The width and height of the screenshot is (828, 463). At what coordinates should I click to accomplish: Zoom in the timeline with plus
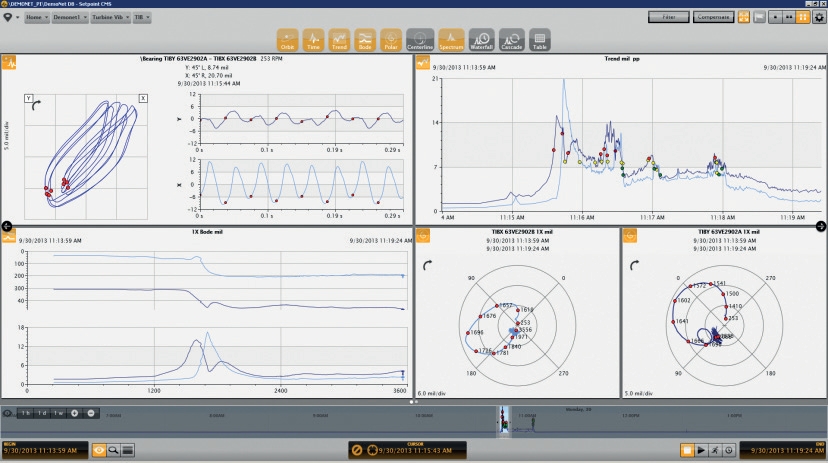tap(74, 413)
